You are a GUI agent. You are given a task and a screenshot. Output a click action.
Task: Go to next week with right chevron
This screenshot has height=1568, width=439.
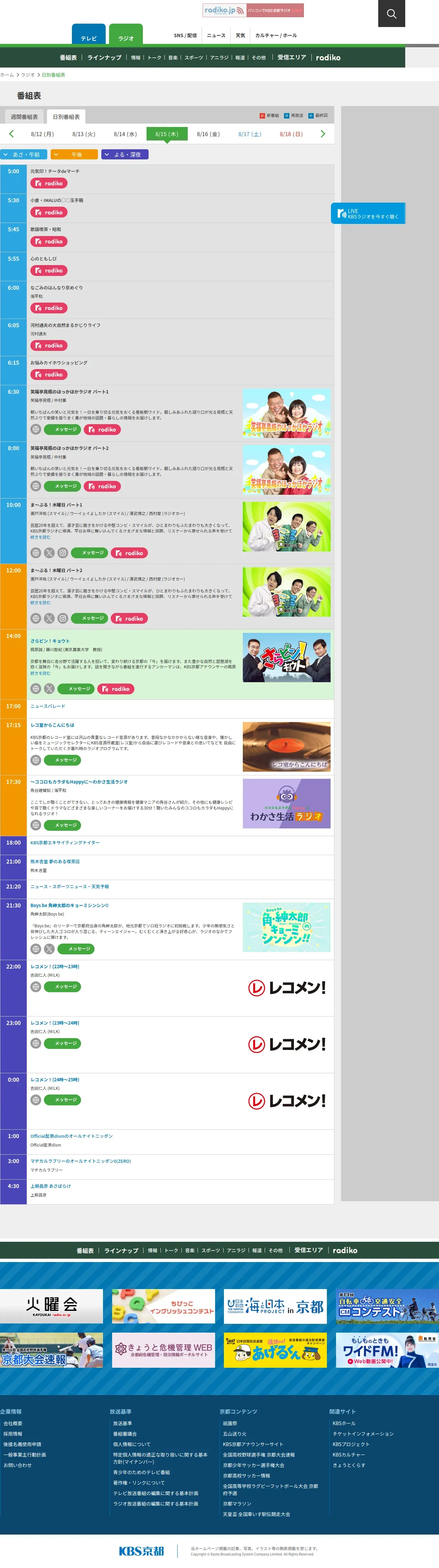(323, 134)
